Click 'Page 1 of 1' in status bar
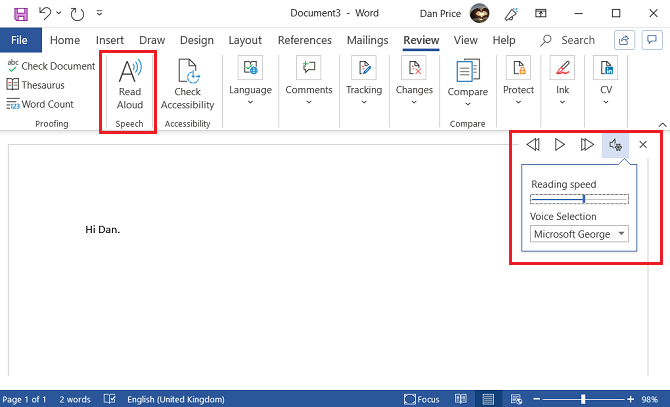 (24, 399)
